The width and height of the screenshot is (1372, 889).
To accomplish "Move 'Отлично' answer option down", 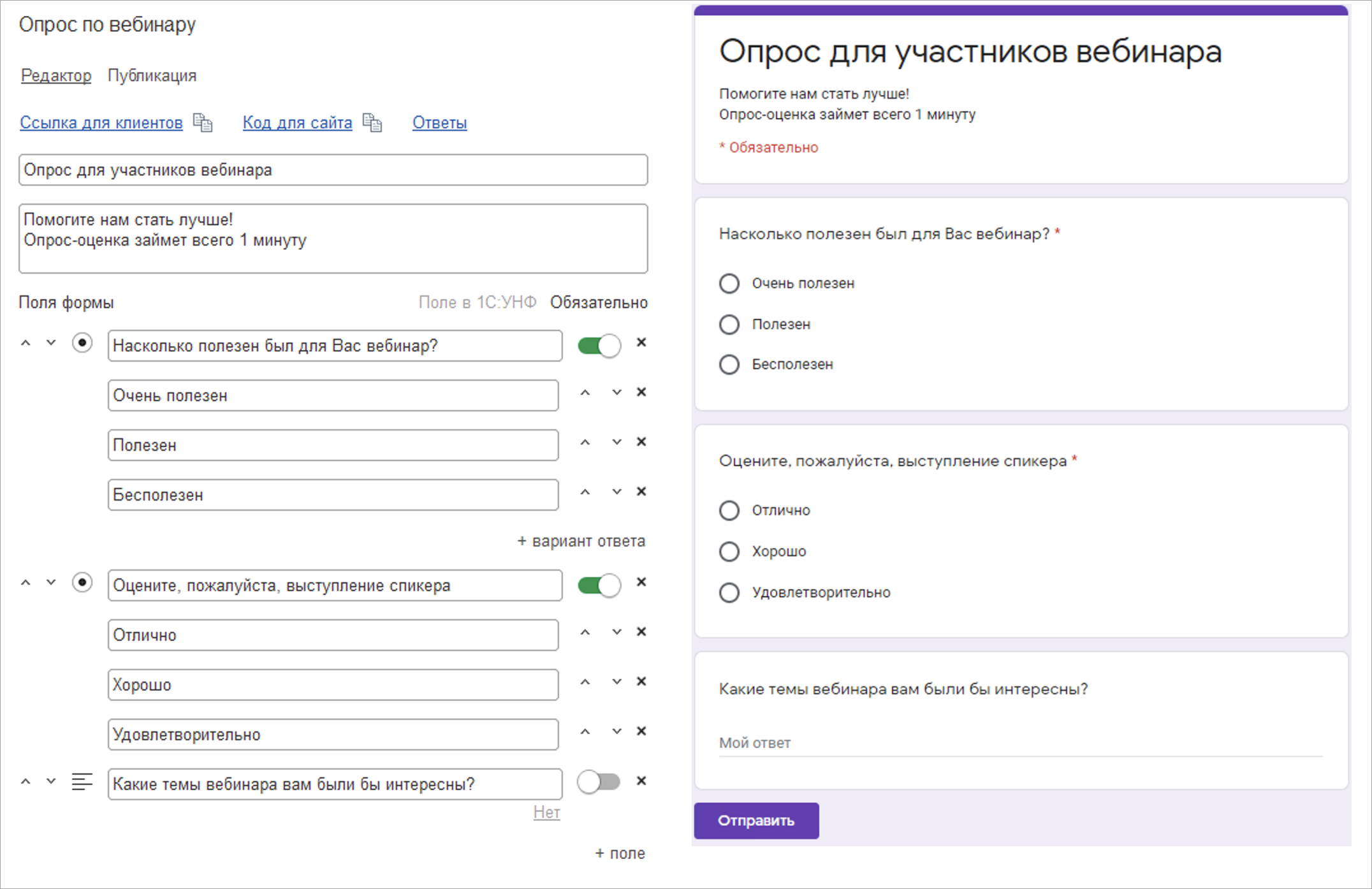I will point(617,632).
